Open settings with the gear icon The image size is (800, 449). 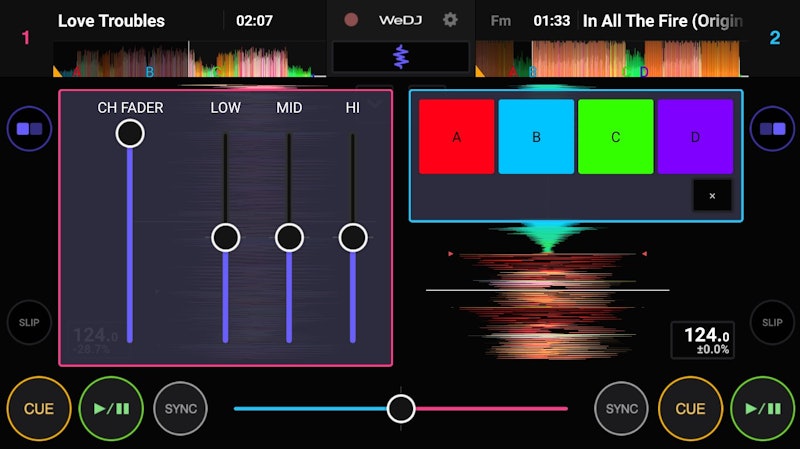pyautogui.click(x=449, y=20)
